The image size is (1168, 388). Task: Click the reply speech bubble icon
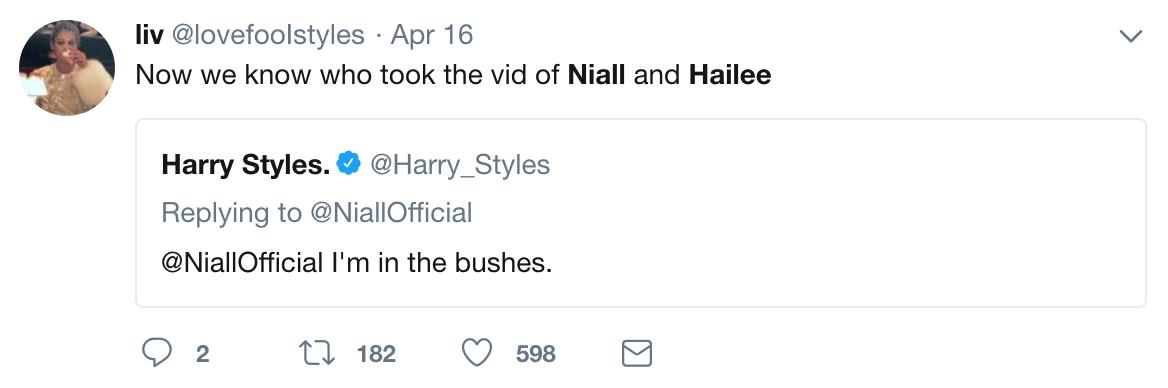156,353
